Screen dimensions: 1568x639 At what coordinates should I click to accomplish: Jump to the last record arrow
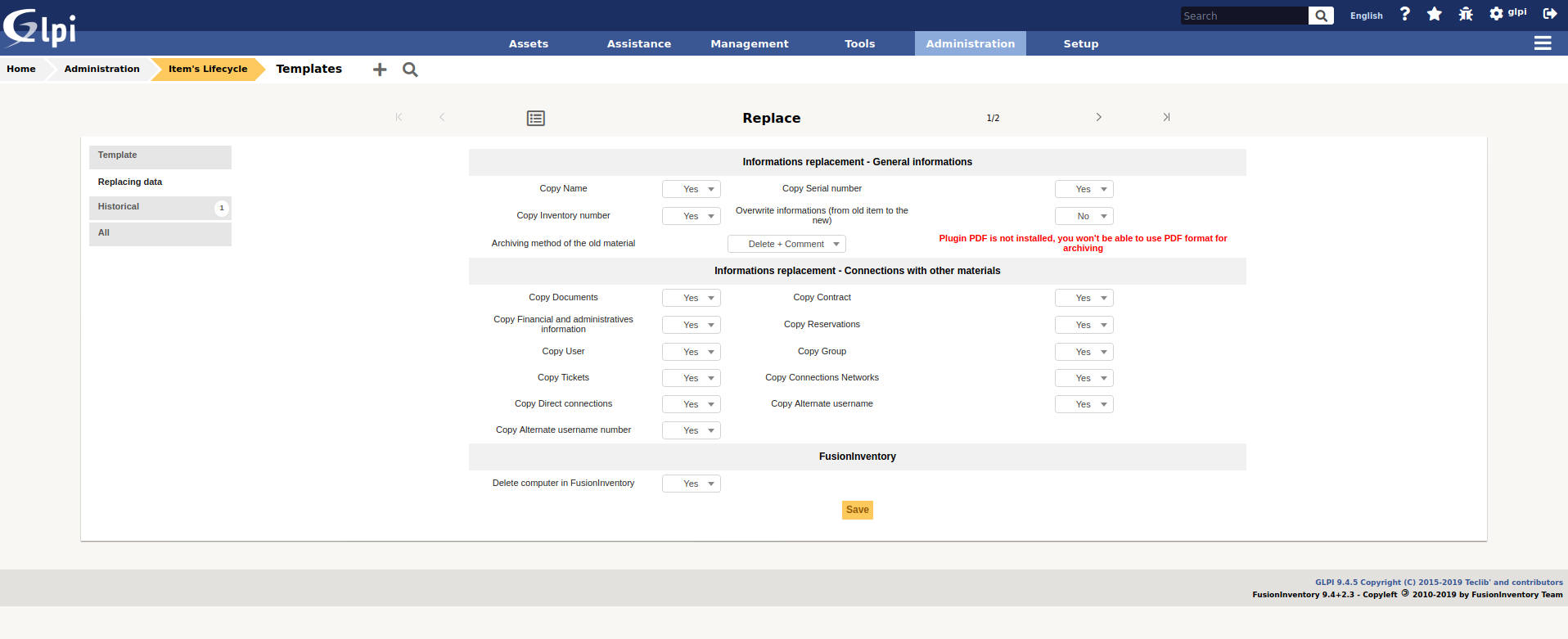[1166, 118]
